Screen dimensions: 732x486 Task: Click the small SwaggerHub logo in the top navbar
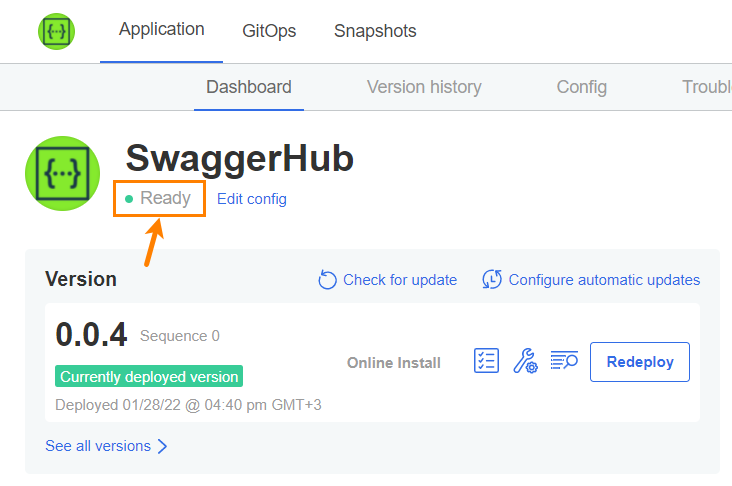point(56,31)
